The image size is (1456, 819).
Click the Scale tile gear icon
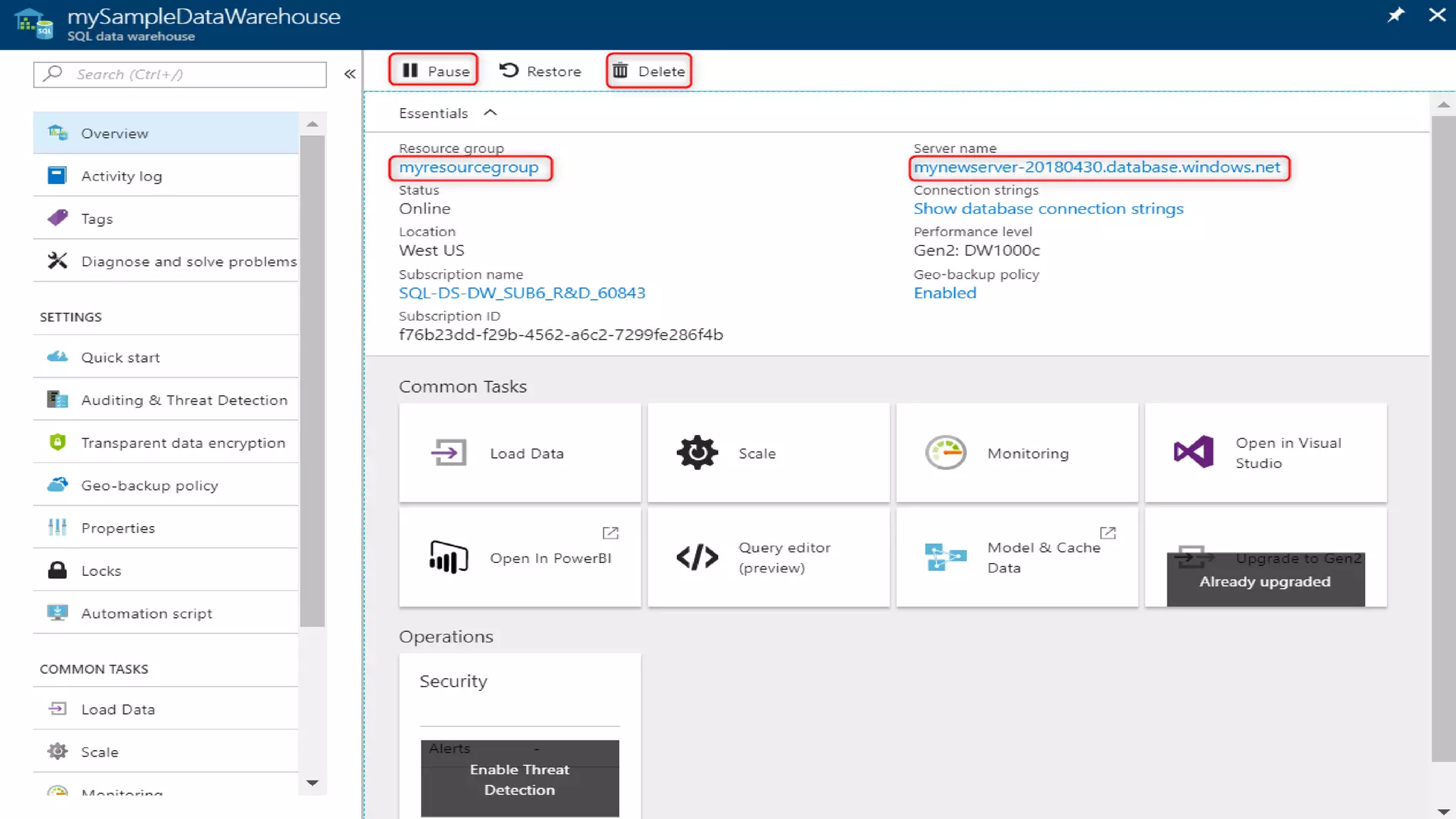(697, 452)
